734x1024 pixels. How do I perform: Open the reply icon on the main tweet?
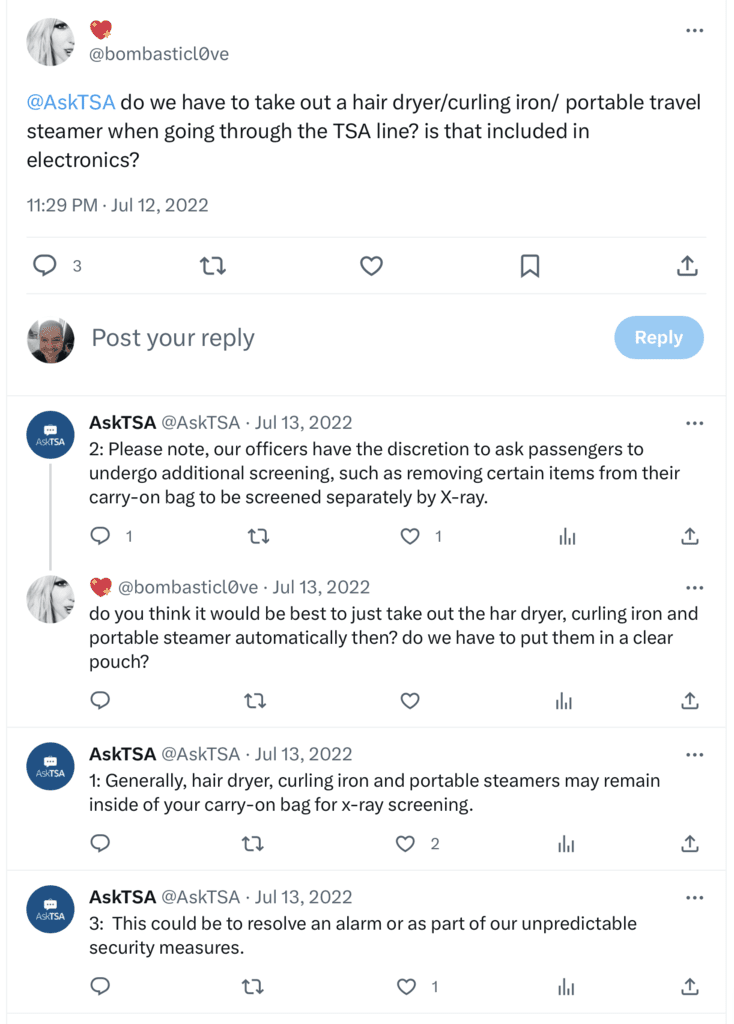45,266
